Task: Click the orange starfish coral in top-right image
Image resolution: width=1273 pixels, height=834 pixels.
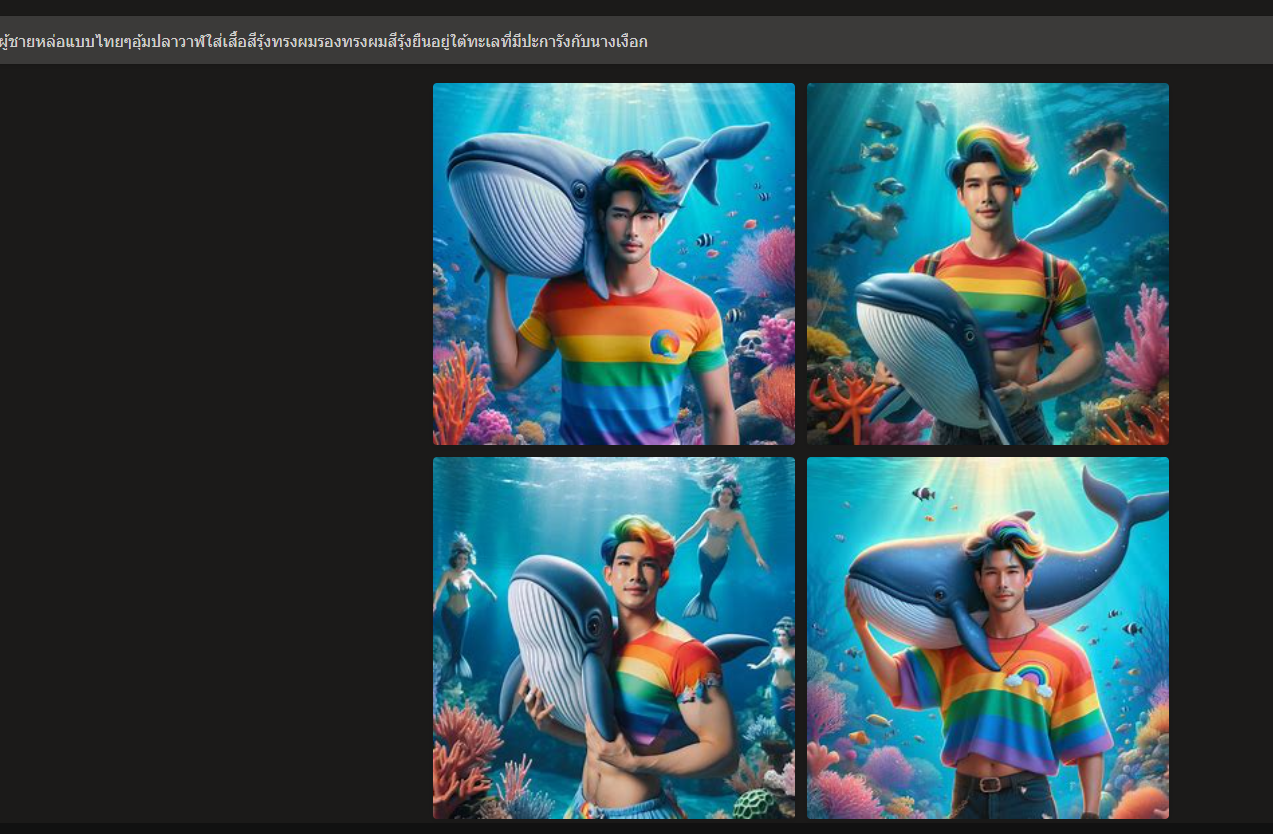Action: tap(843, 400)
